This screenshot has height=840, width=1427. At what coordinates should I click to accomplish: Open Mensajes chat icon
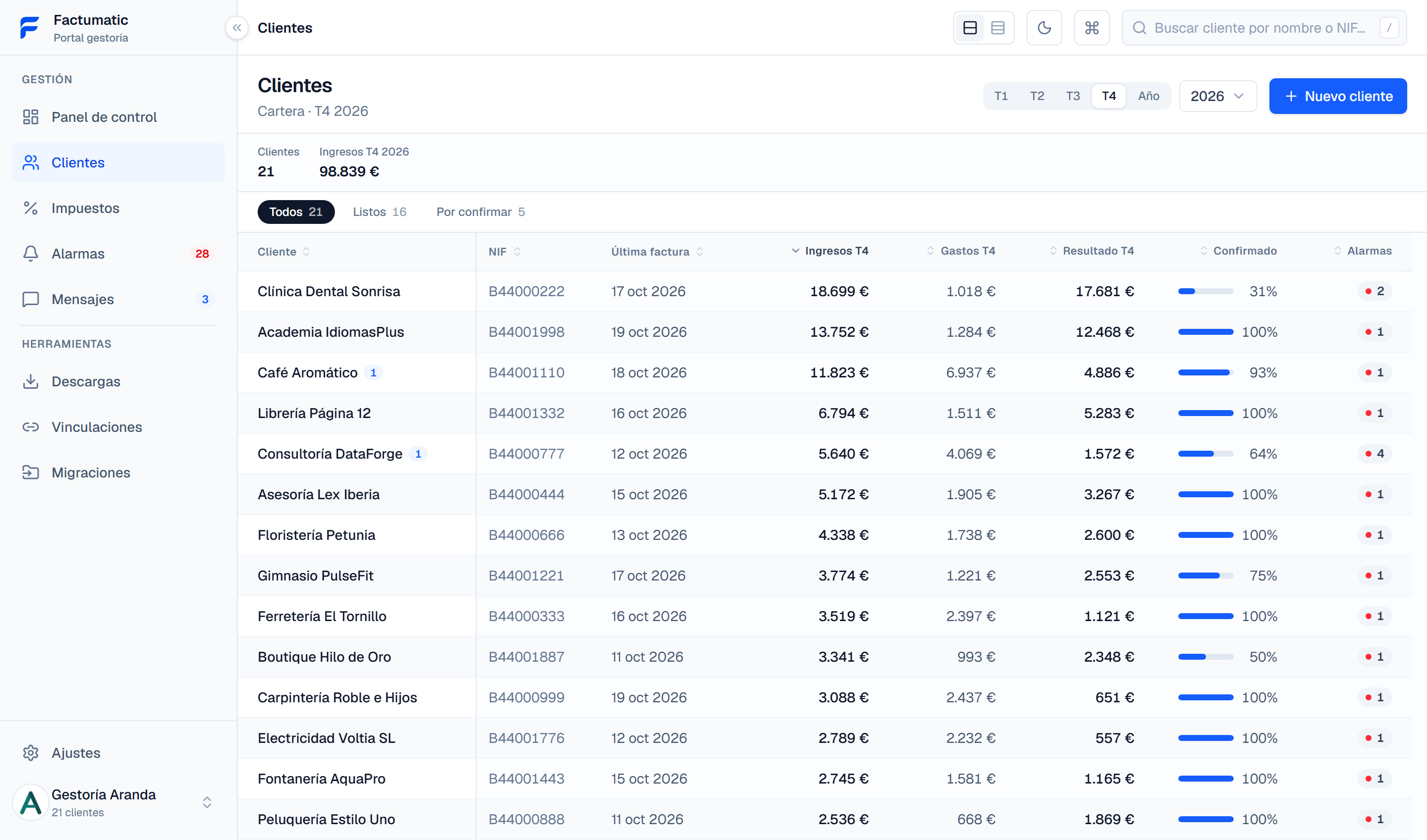tap(31, 300)
